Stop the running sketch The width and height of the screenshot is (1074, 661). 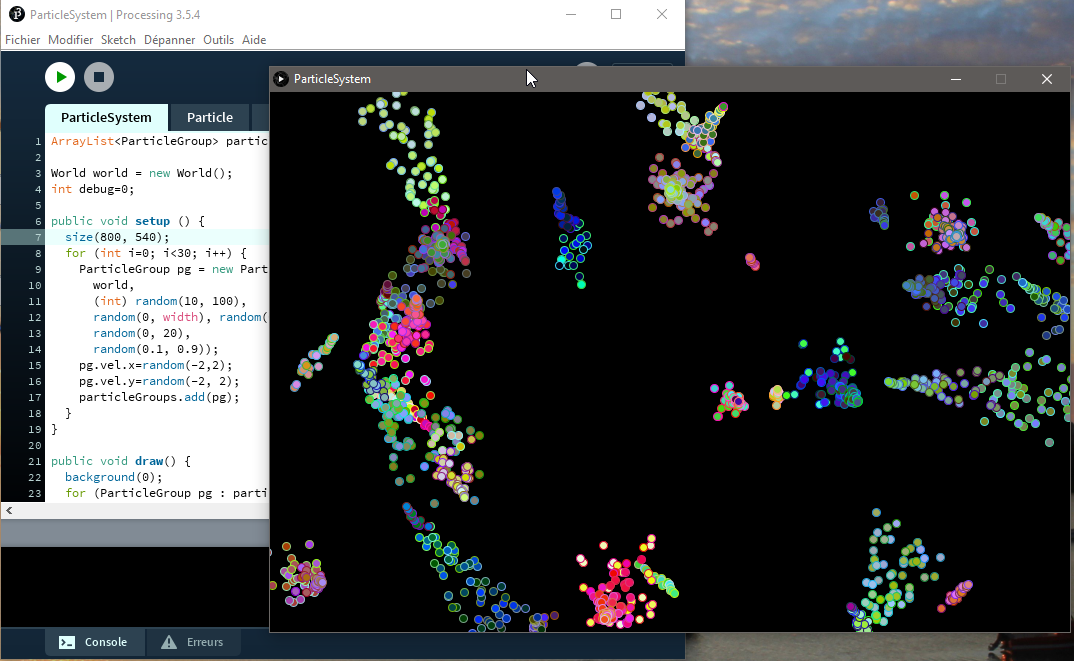[98, 77]
